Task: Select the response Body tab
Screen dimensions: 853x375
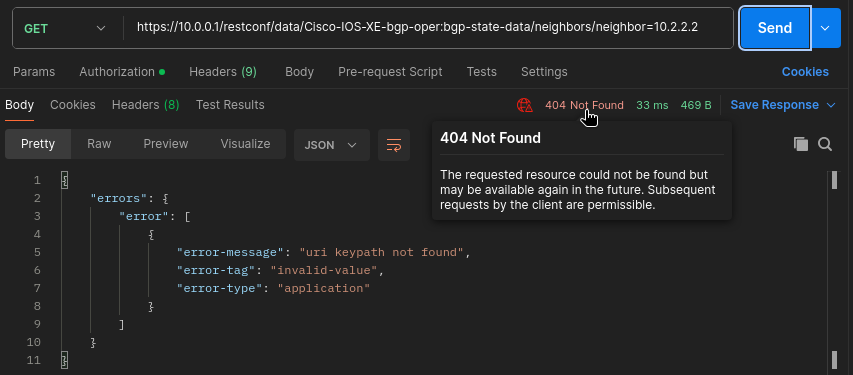Action: 20,105
